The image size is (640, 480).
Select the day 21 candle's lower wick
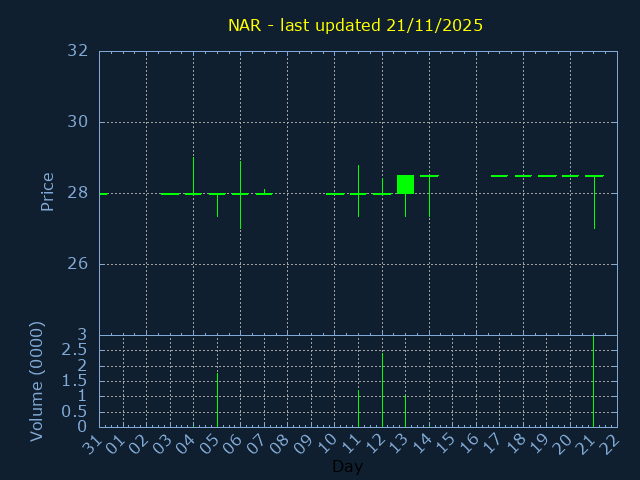[x=594, y=205]
